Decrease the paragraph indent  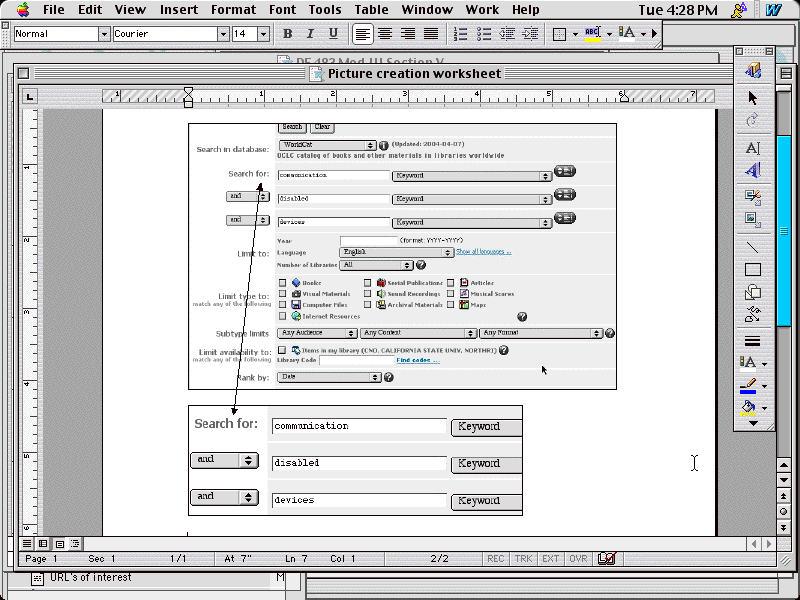[507, 34]
